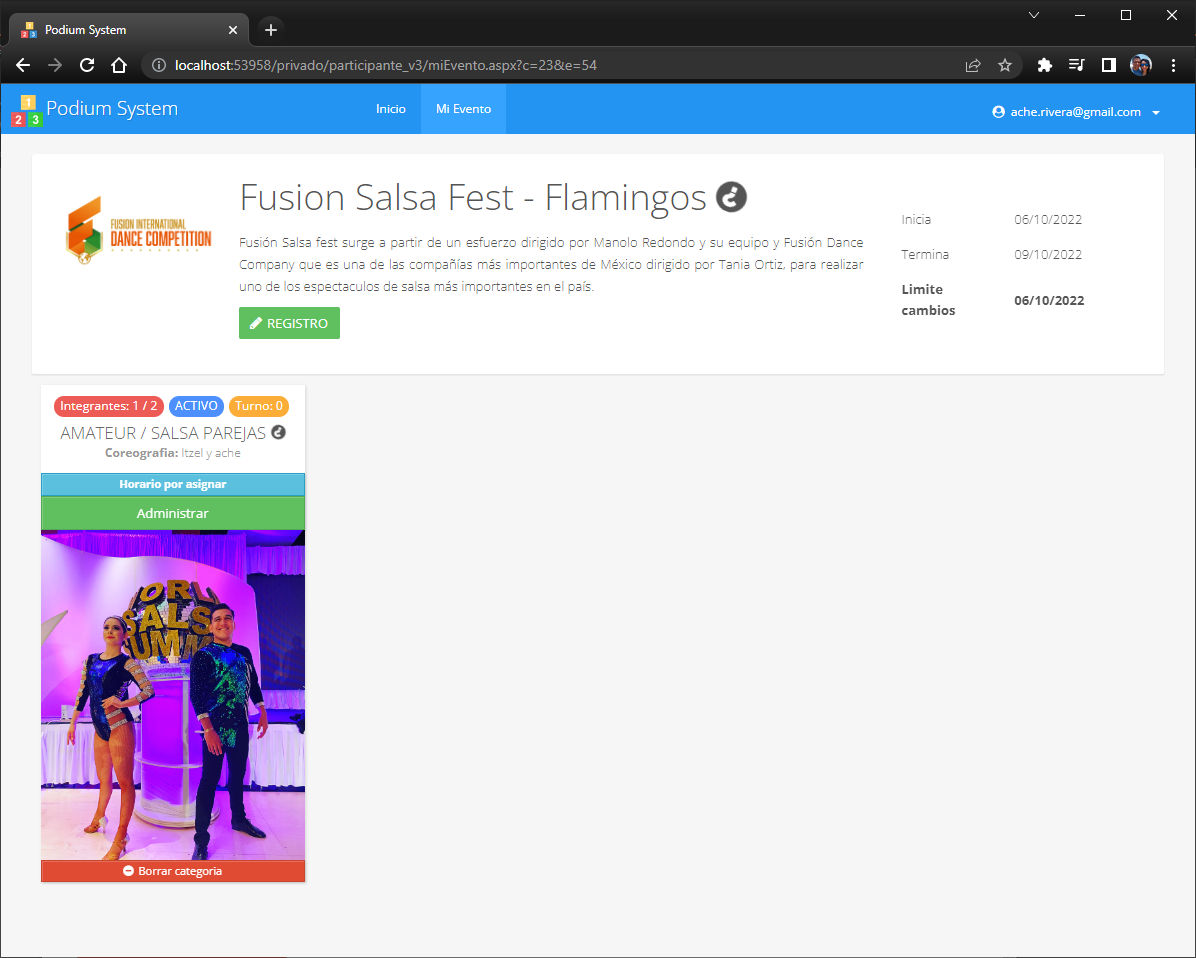The height and width of the screenshot is (958, 1196).
Task: Open info icon beside AMATEUR / SALSA PAREJAS
Action: [x=278, y=432]
